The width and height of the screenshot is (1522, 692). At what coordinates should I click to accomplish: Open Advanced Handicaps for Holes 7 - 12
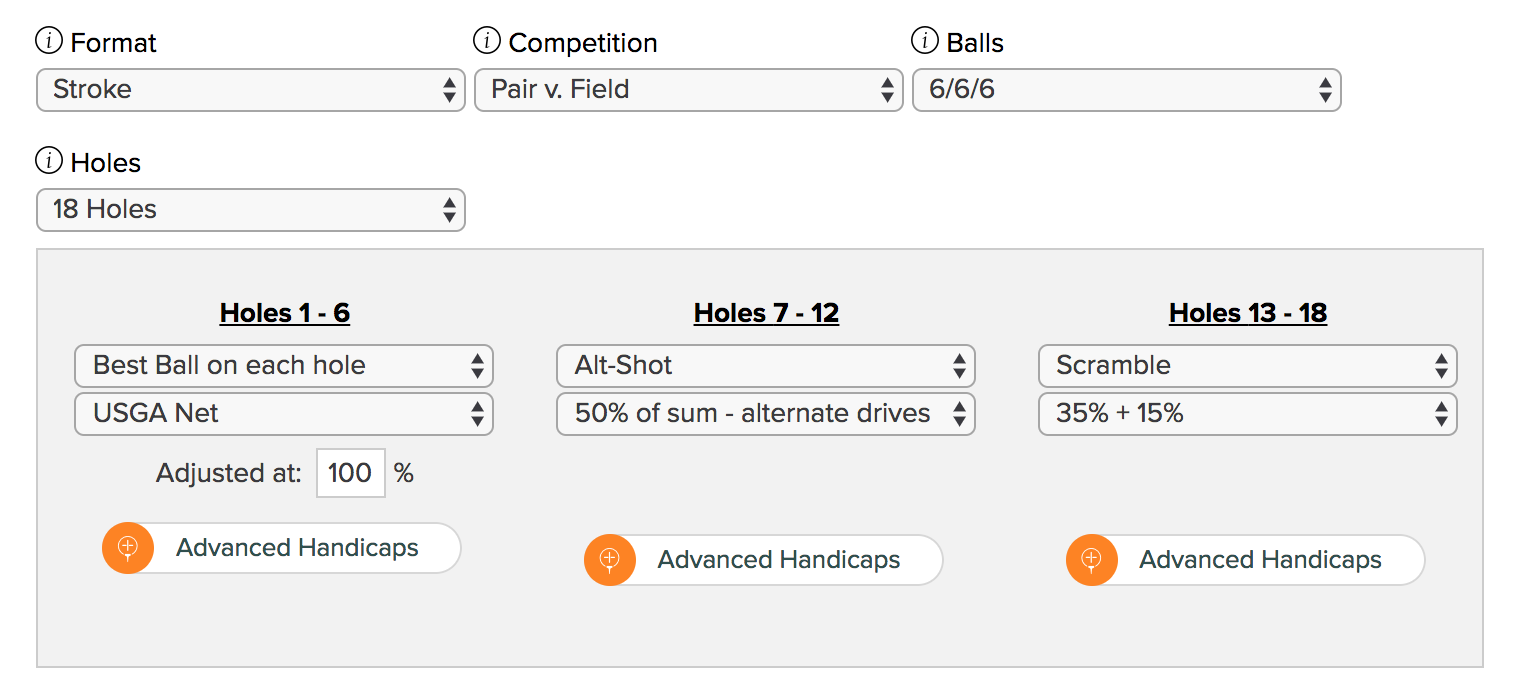pos(778,560)
